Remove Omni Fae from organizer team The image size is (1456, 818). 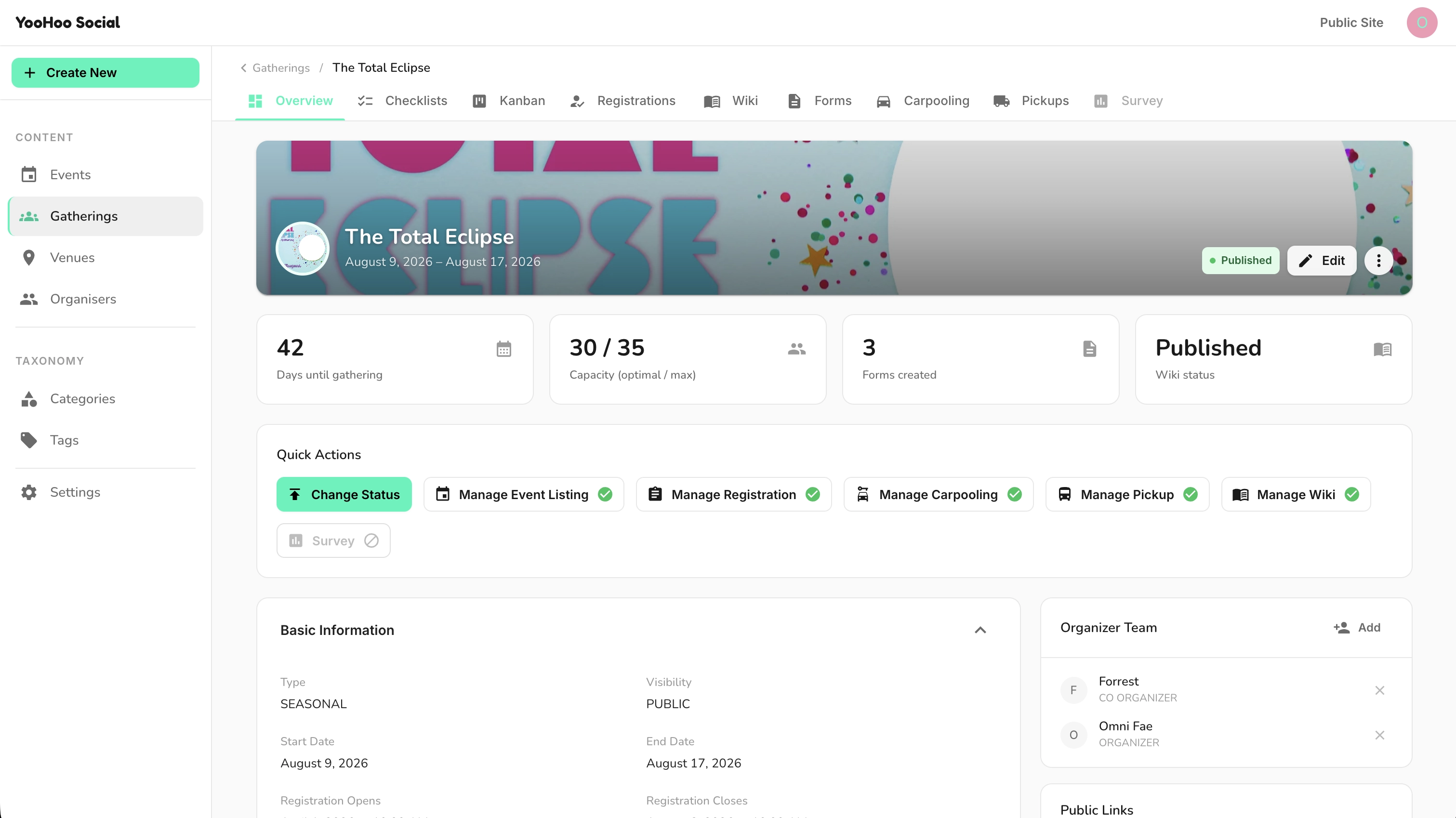pyautogui.click(x=1379, y=735)
